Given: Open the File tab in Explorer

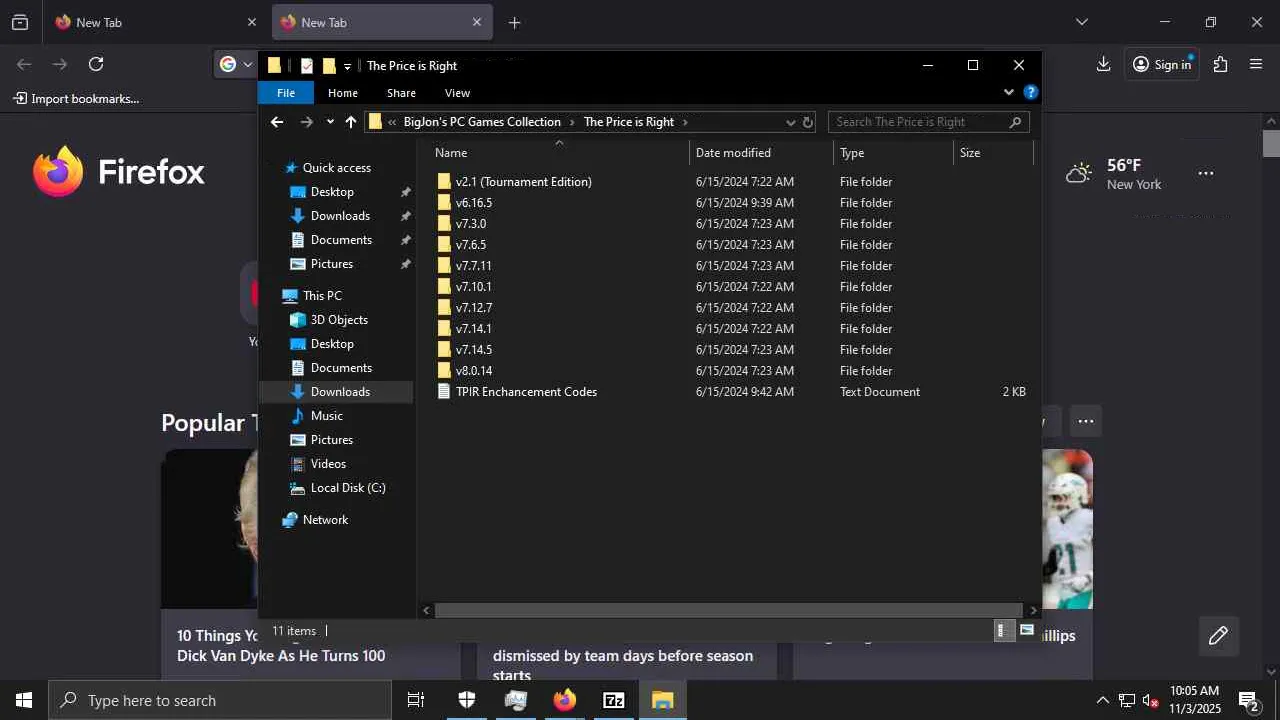Looking at the screenshot, I should (x=286, y=93).
